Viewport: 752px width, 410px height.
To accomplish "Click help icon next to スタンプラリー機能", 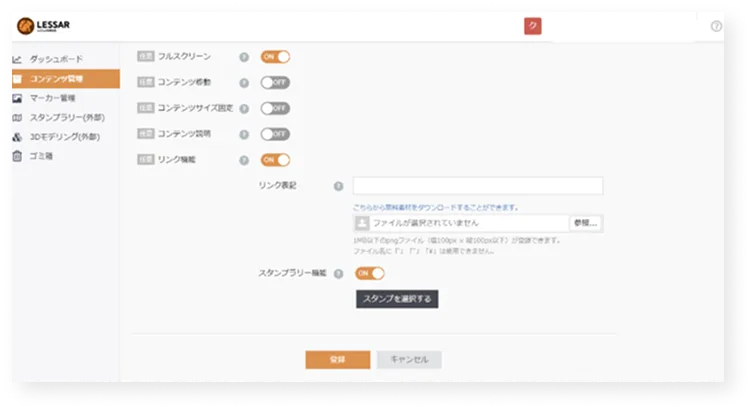I will pyautogui.click(x=339, y=274).
